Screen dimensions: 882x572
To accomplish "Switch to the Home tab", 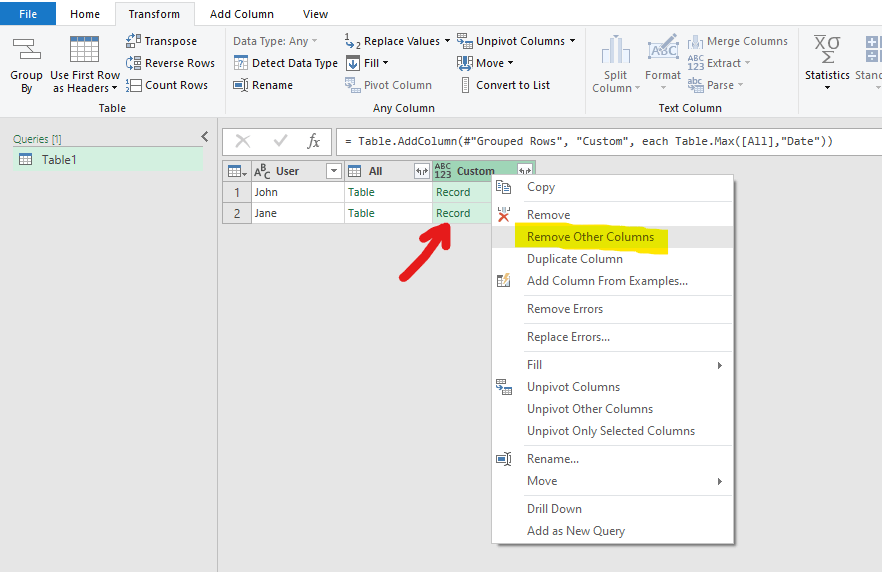I will point(85,13).
